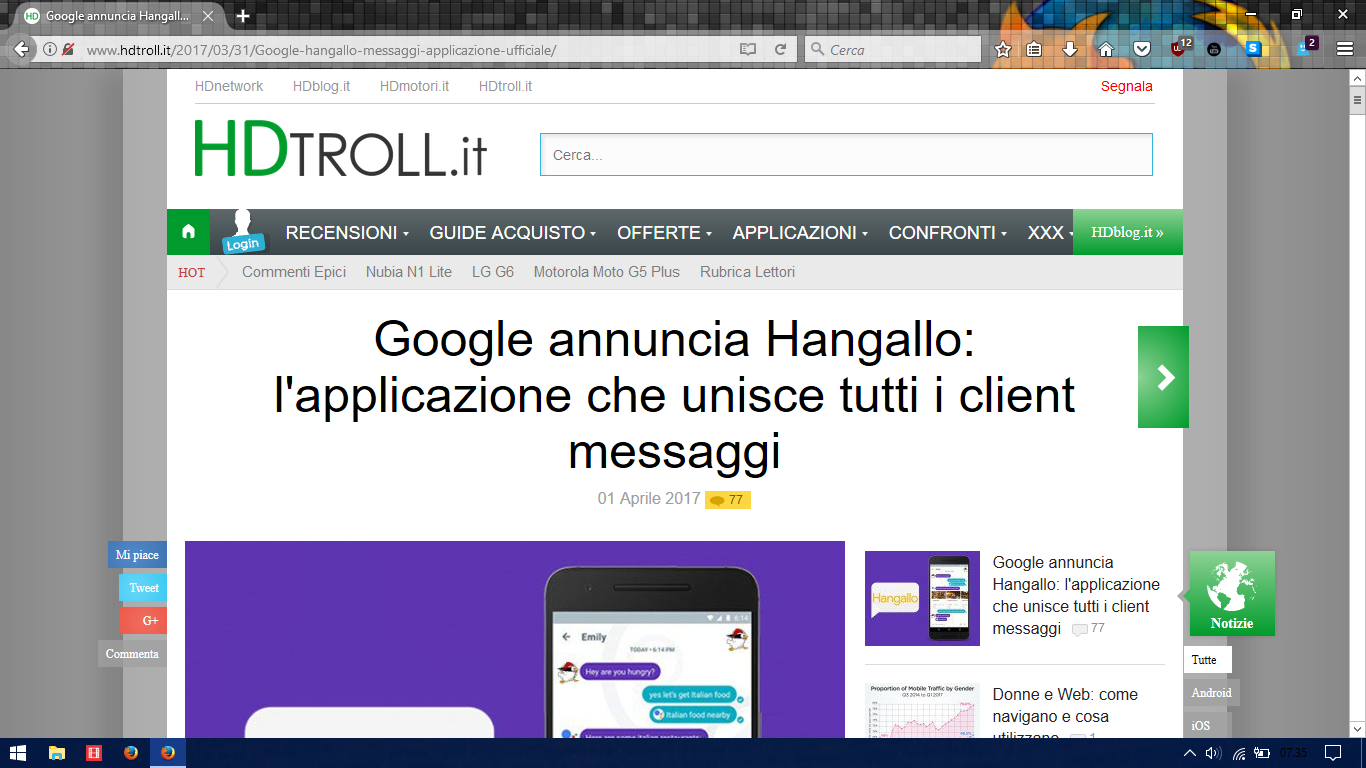Open Motorola Moto G5 Plus hot topic
The height and width of the screenshot is (768, 1366).
[x=607, y=272]
